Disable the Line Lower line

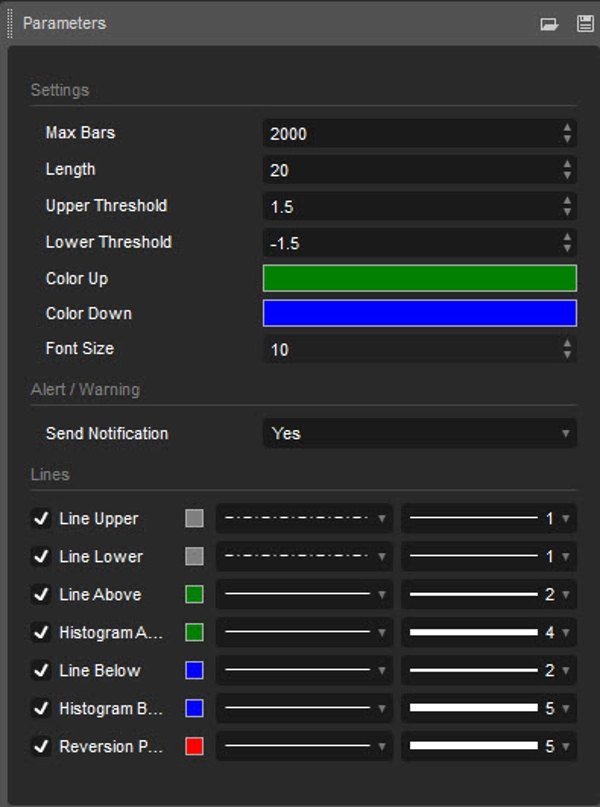click(41, 557)
